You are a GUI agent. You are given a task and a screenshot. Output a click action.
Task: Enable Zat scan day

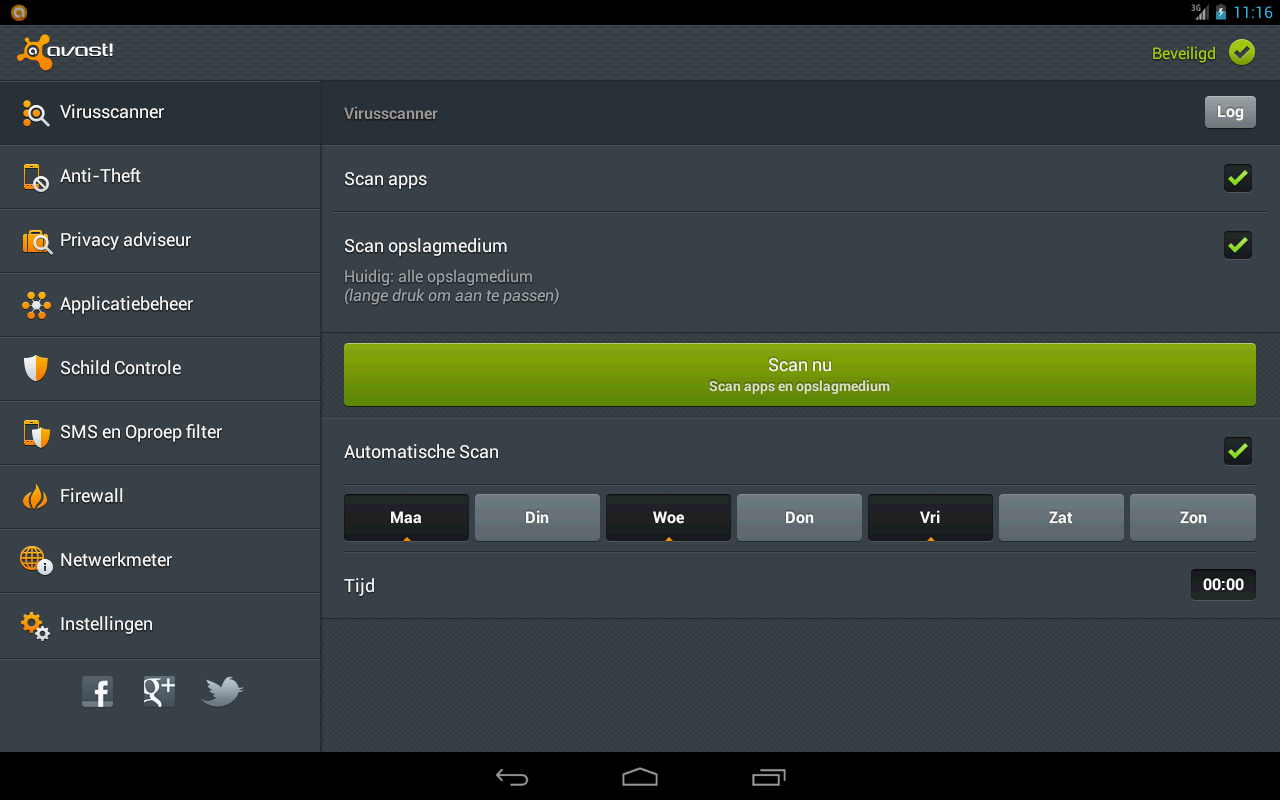click(1061, 517)
